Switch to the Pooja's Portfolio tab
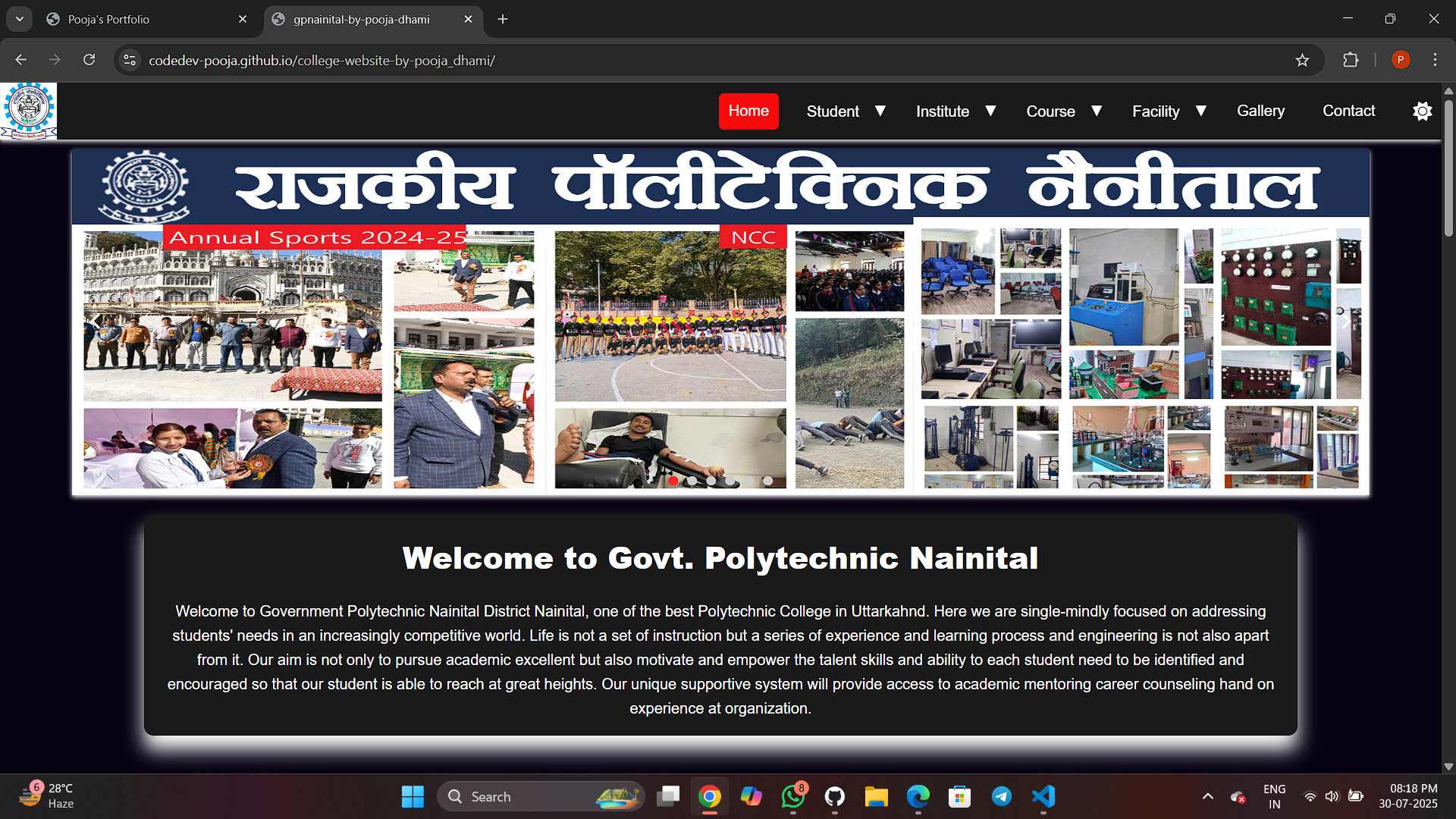 108,19
